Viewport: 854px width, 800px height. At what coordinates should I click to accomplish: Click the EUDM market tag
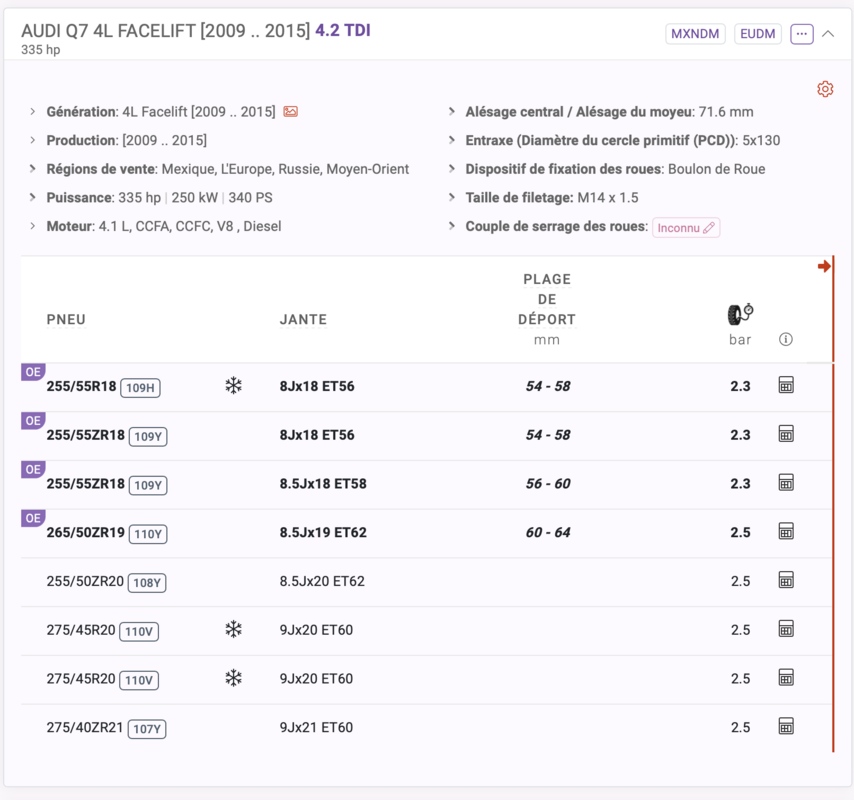click(x=758, y=34)
